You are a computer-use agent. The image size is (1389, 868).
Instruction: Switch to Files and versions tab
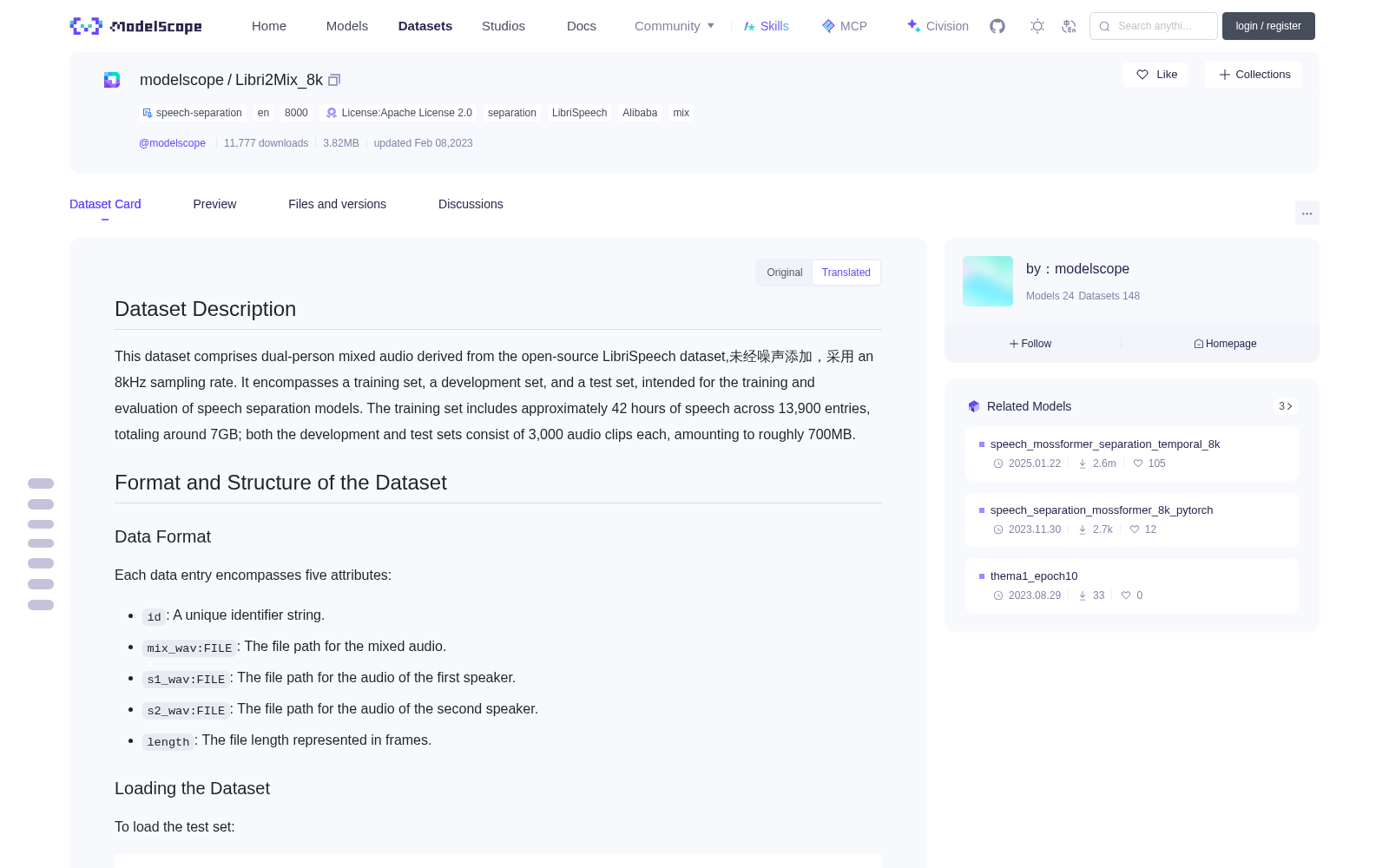(338, 204)
